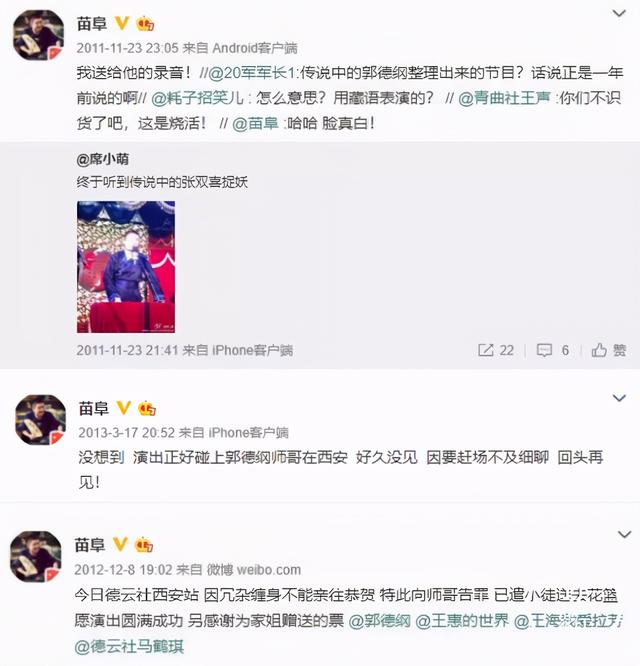The image size is (640, 666).
Task: Open the performer photo thumbnail
Action: click(126, 267)
